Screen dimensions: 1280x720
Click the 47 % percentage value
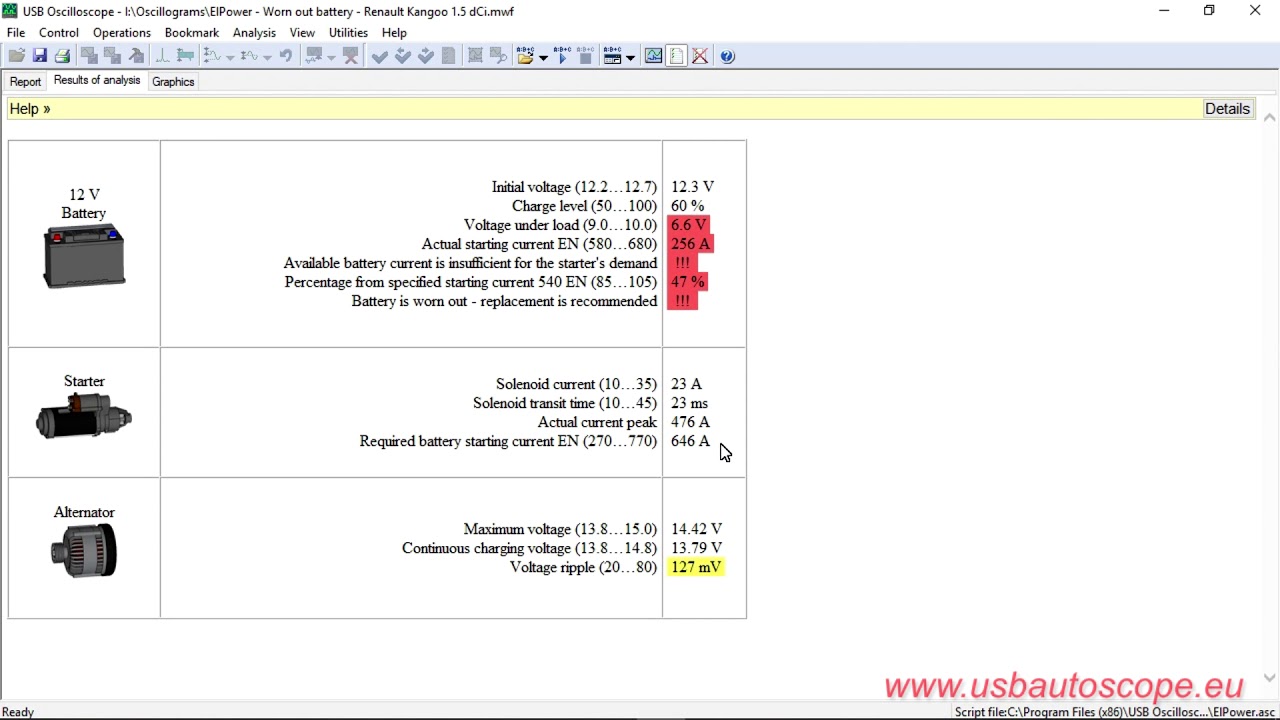click(688, 282)
